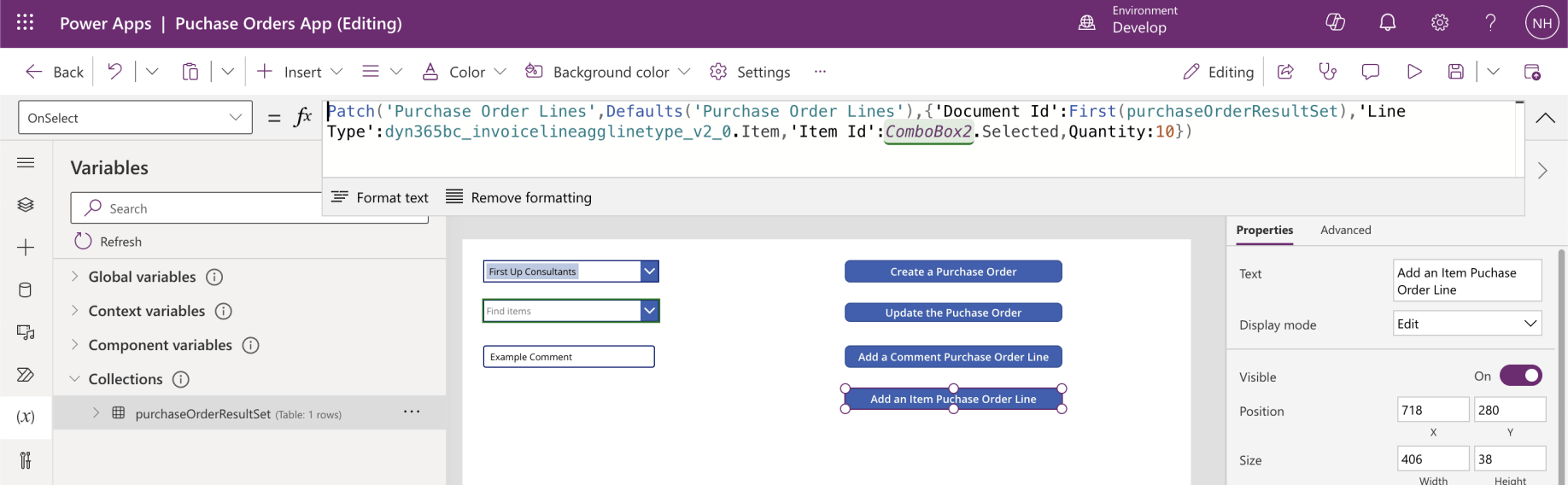The image size is (1568, 485).
Task: Click the Paste clipboard icon
Action: tap(190, 72)
